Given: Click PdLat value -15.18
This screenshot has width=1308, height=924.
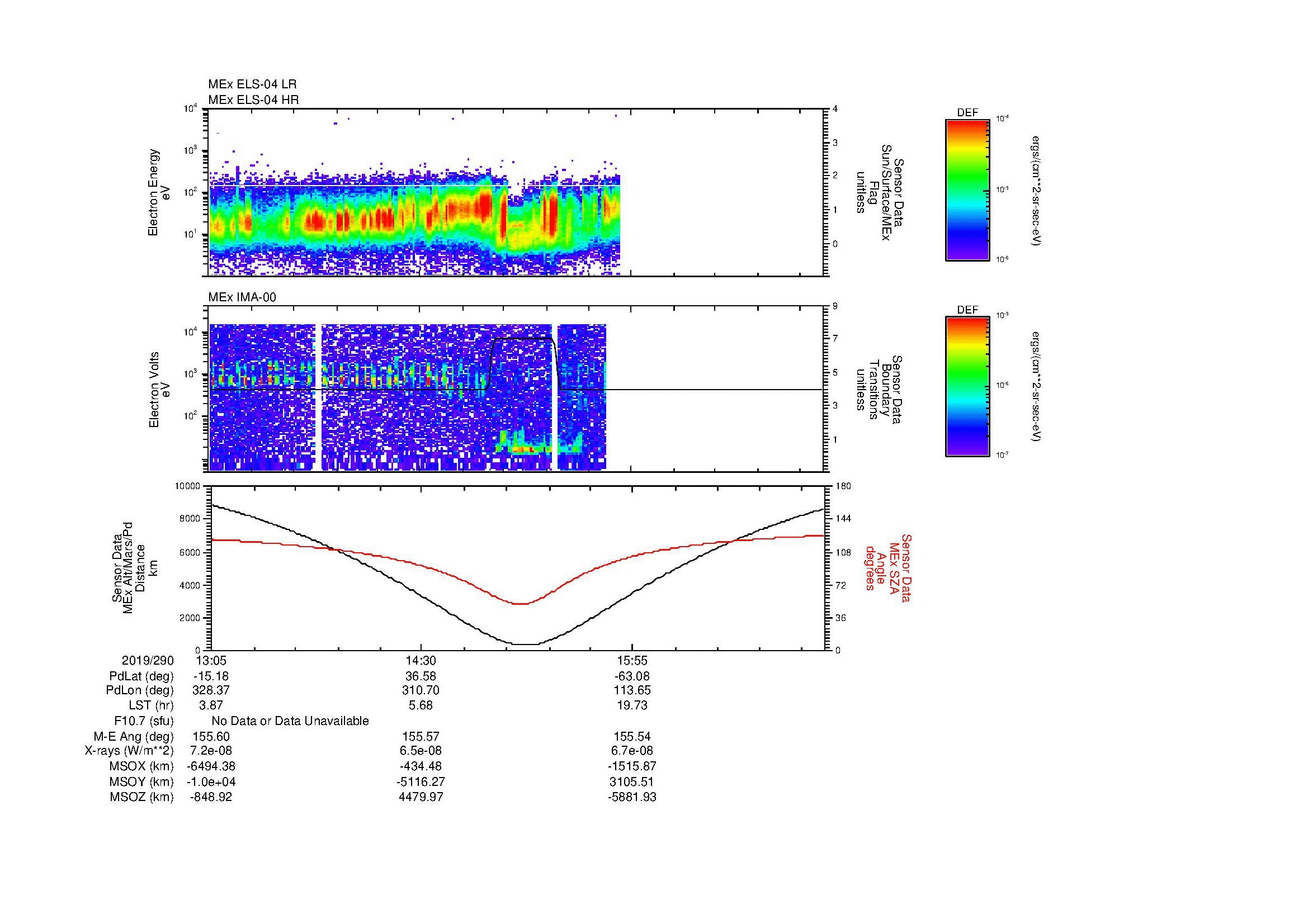Looking at the screenshot, I should click(x=211, y=676).
